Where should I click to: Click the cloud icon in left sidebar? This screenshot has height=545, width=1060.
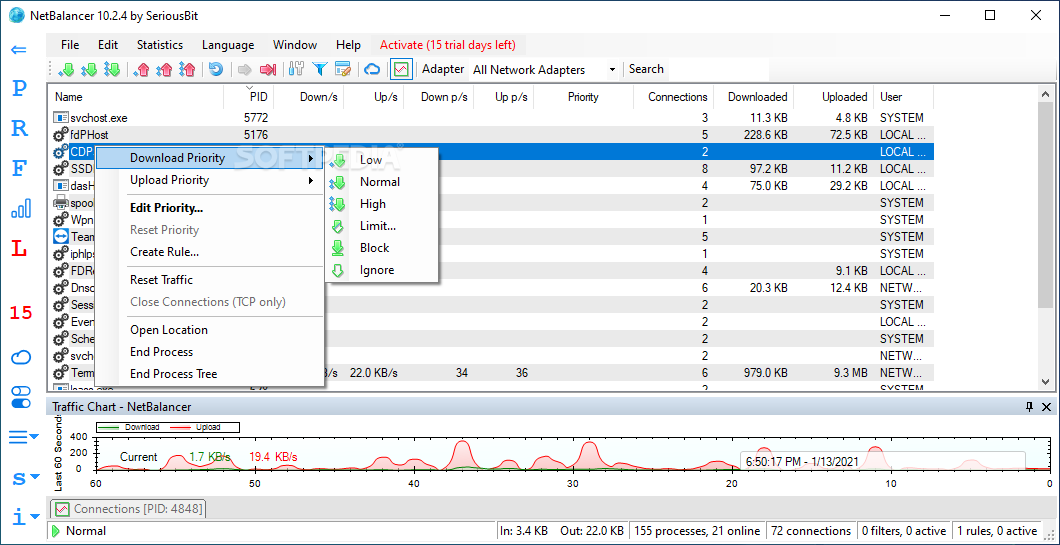pyautogui.click(x=21, y=356)
